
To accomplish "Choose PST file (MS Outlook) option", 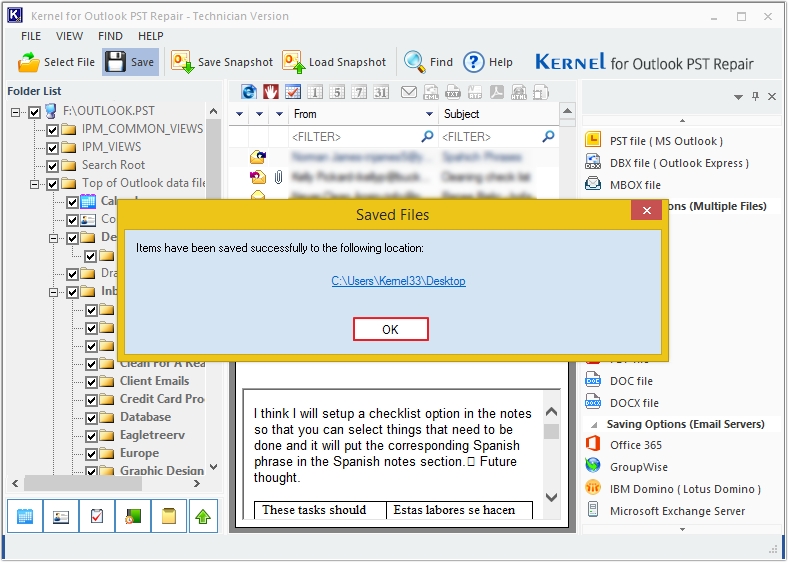I will point(655,140).
